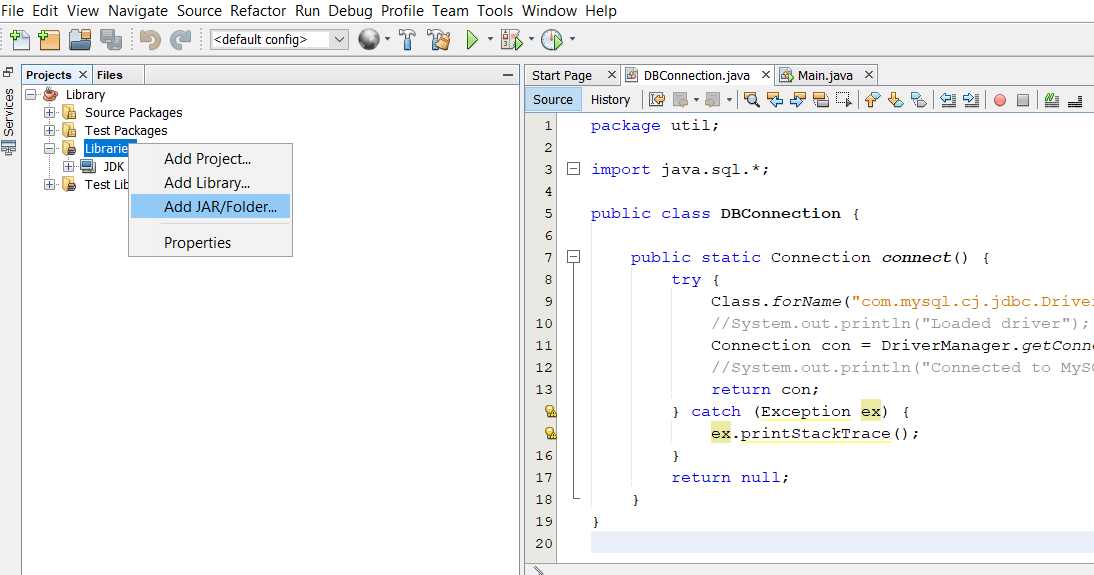Collapse the import code fold
Image resolution: width=1094 pixels, height=575 pixels.
pyautogui.click(x=574, y=168)
